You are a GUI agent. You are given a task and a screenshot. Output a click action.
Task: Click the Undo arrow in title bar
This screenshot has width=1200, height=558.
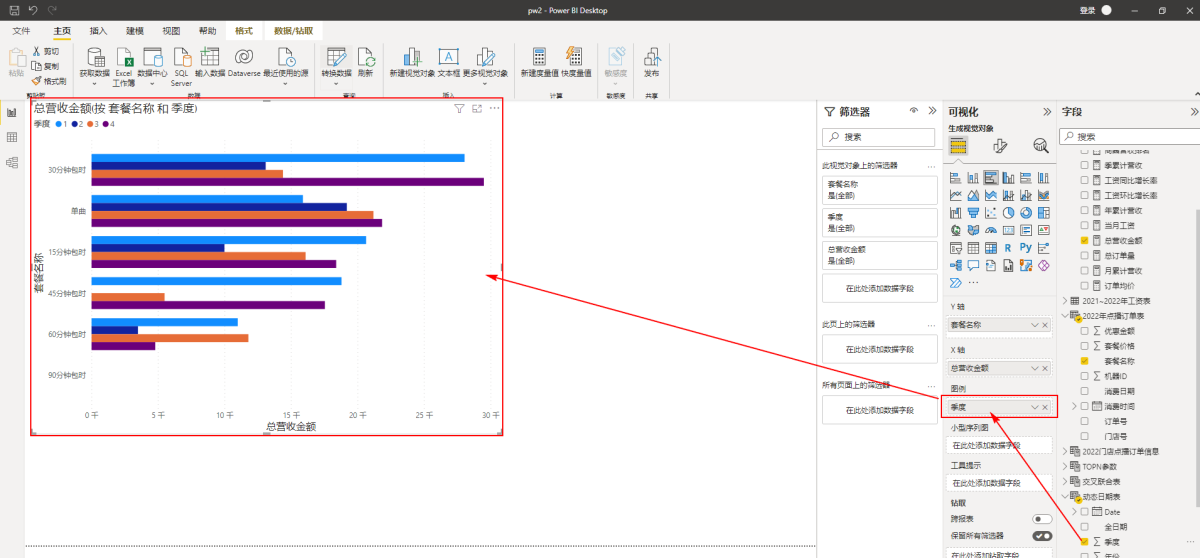click(x=32, y=9)
